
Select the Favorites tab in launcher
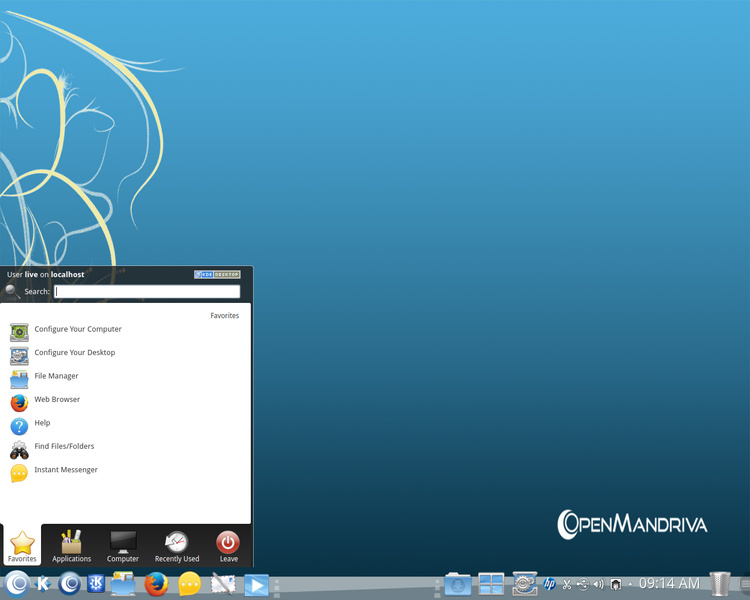coord(22,546)
